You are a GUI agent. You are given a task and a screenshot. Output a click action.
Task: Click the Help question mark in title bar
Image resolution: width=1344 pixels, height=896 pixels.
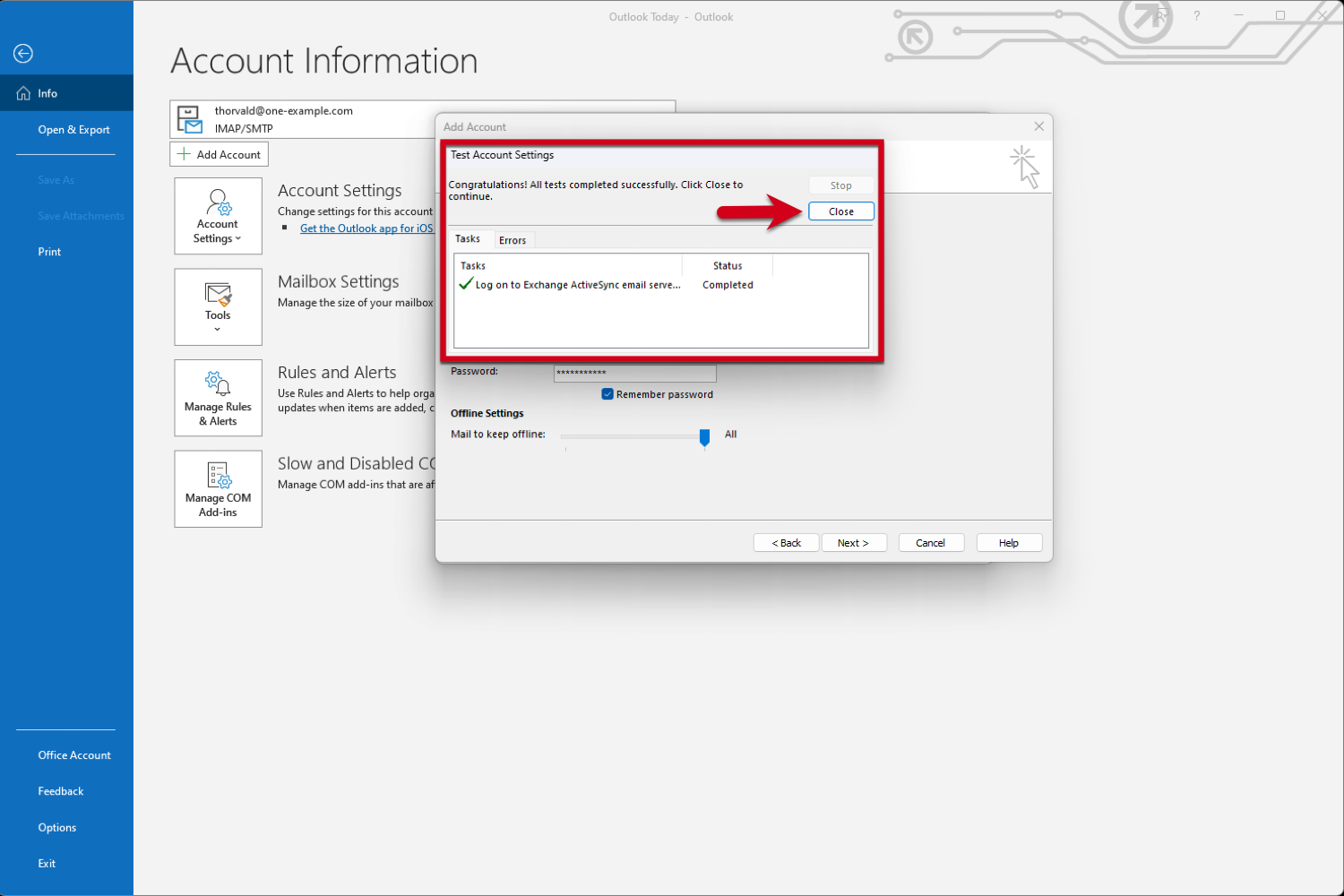(x=1196, y=16)
